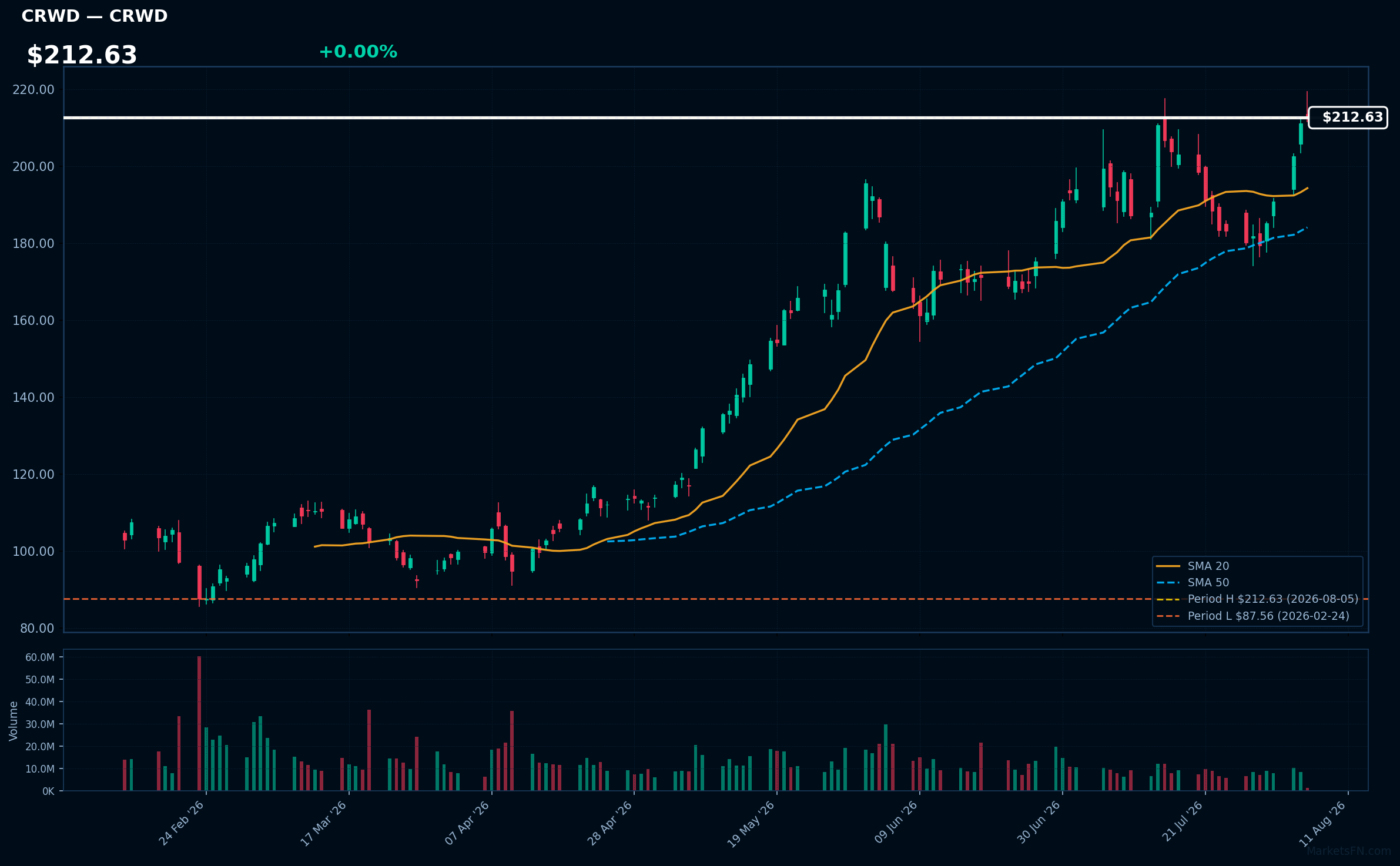This screenshot has height=866, width=1400.
Task: Click the 220.00 price axis label
Action: tap(34, 89)
